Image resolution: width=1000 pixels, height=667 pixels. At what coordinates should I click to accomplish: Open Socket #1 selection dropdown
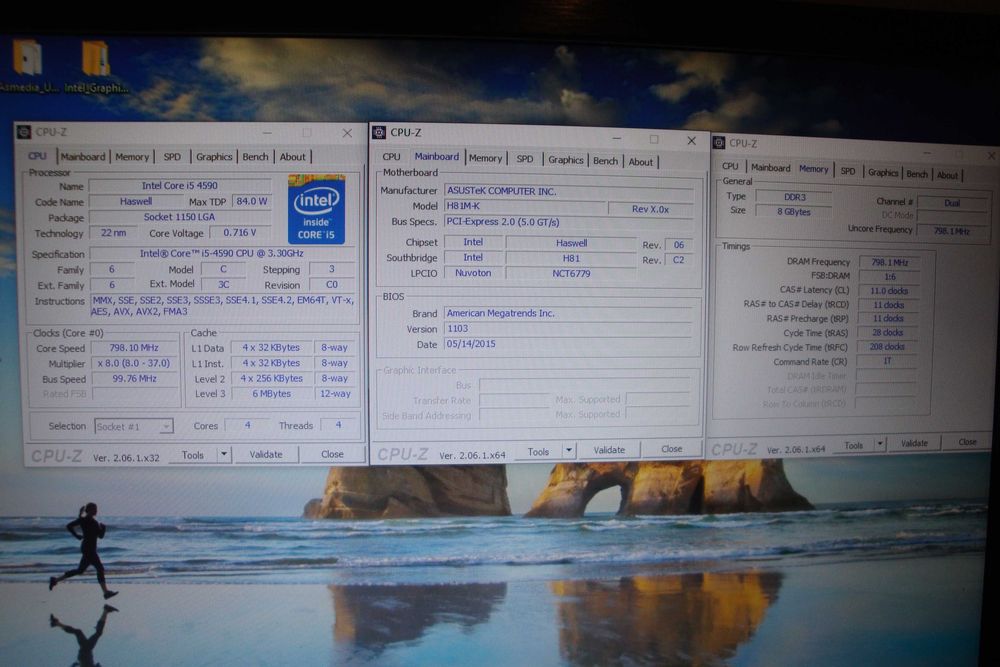pos(134,426)
